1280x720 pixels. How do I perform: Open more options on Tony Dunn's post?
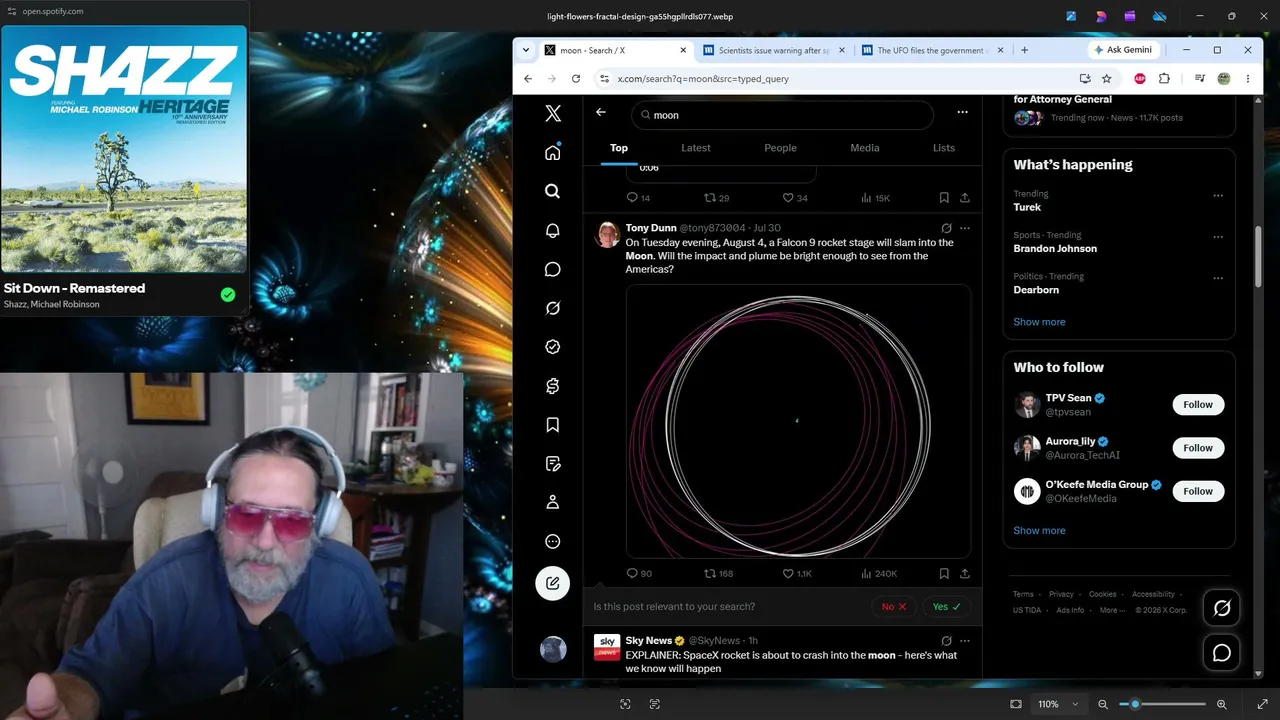pos(965,228)
